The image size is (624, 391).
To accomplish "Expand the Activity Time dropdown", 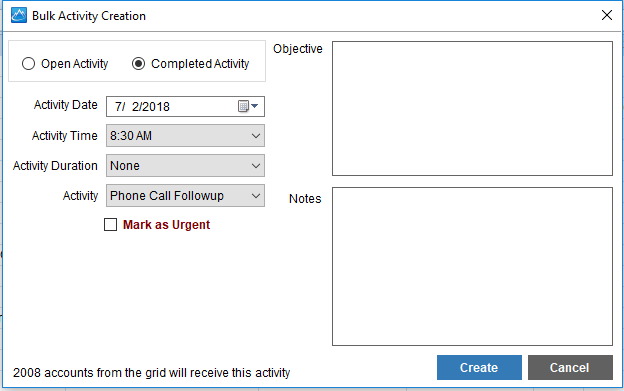I will coord(185,136).
